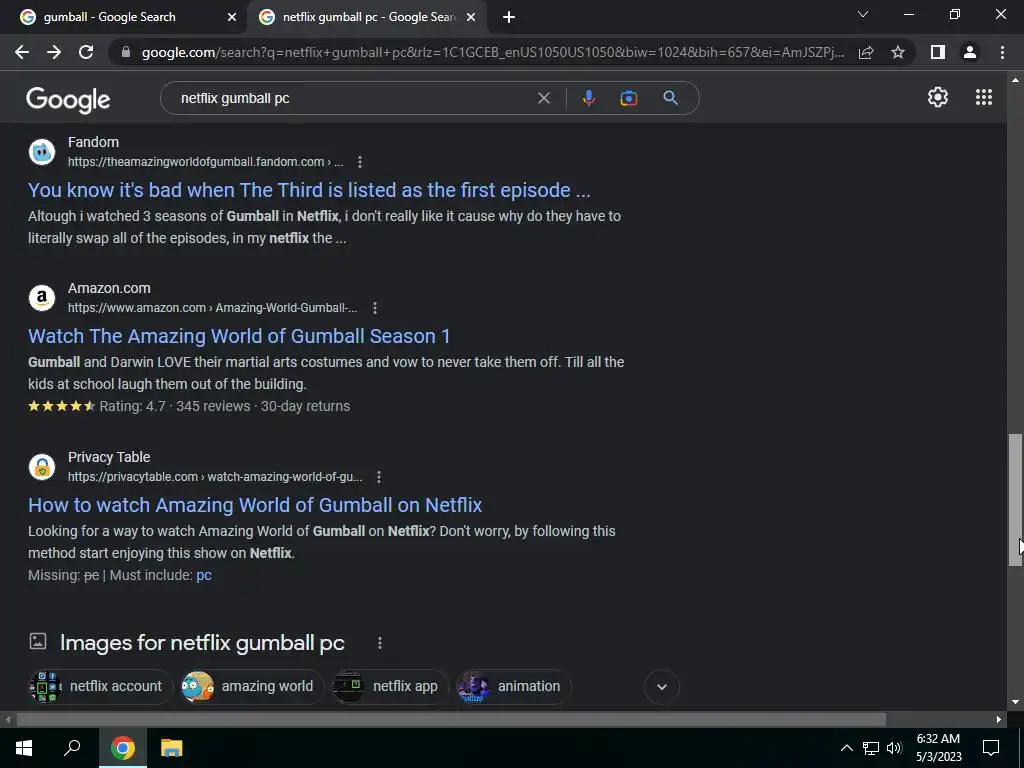Open network status in system tray
Screen dimensions: 1024x768
tap(871, 748)
